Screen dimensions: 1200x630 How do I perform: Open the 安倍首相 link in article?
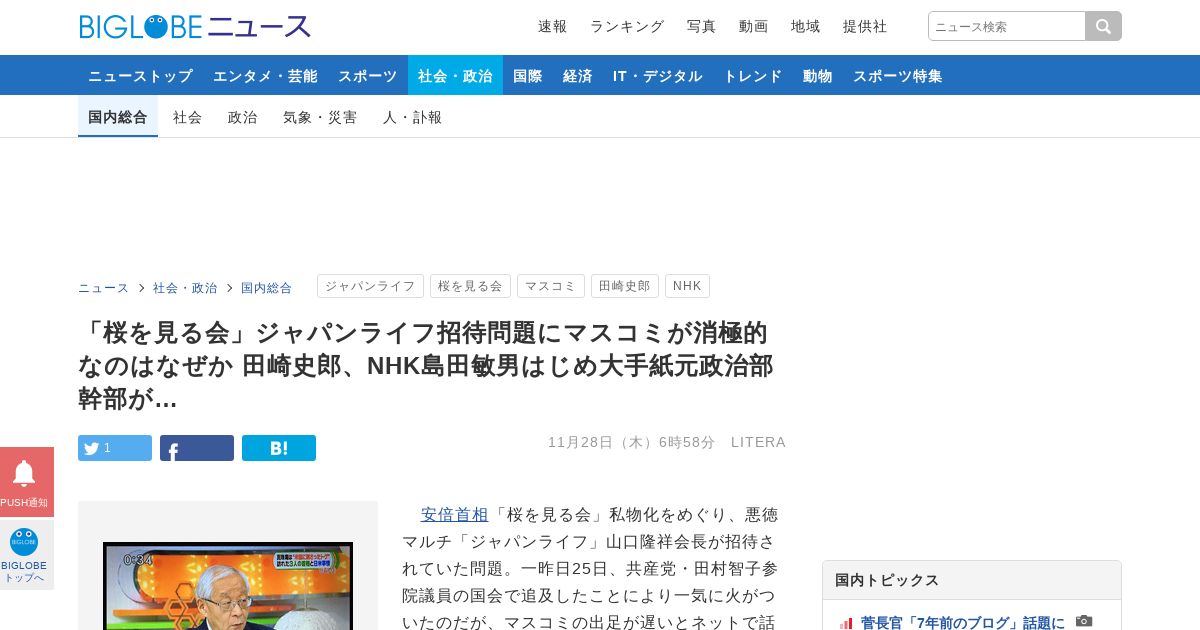pos(454,515)
